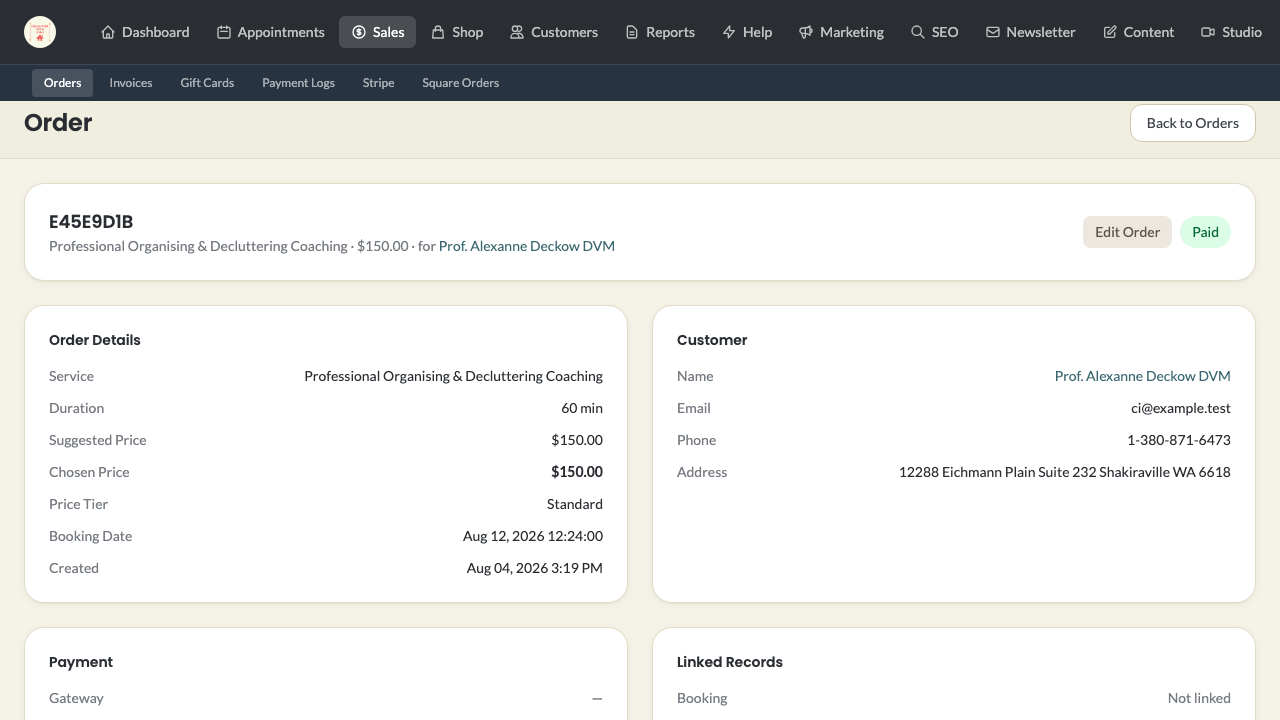This screenshot has width=1280, height=720.
Task: Switch to the Stripe subtab
Action: pyautogui.click(x=378, y=83)
